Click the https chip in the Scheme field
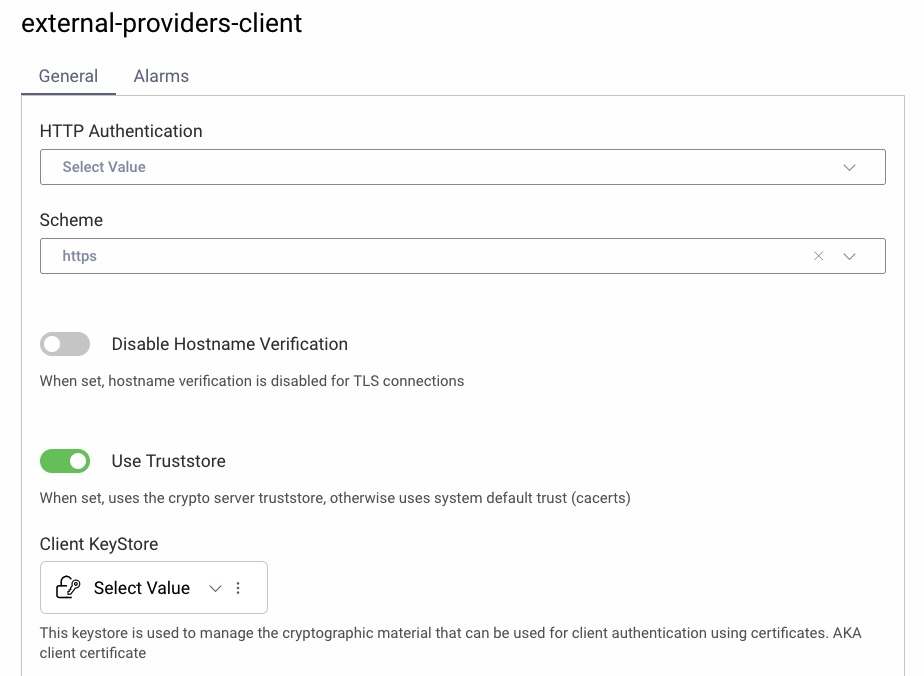 (79, 255)
